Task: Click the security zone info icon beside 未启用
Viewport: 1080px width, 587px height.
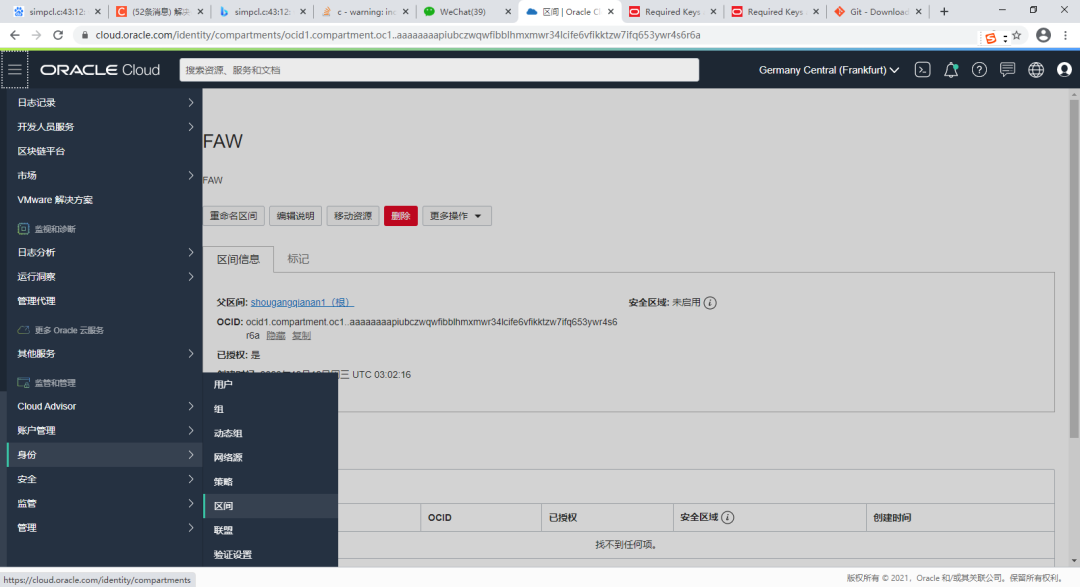Action: click(x=710, y=302)
